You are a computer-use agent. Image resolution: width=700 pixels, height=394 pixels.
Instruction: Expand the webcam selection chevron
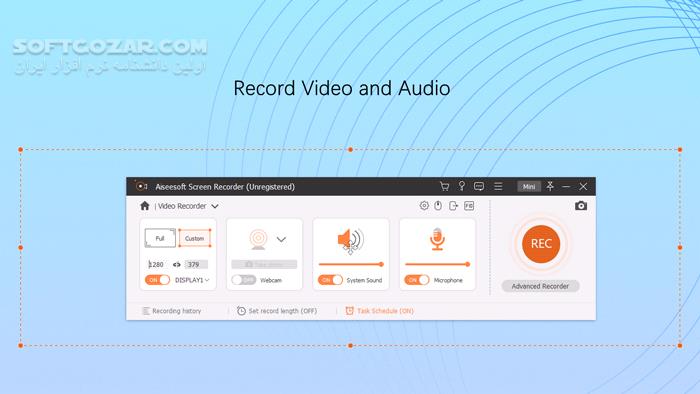pos(281,240)
